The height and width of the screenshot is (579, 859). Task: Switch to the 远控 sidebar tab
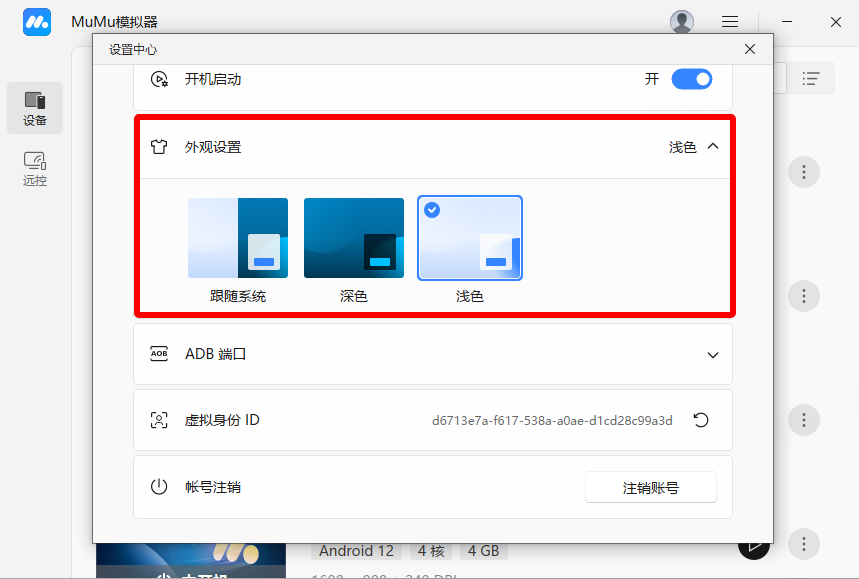pos(35,168)
